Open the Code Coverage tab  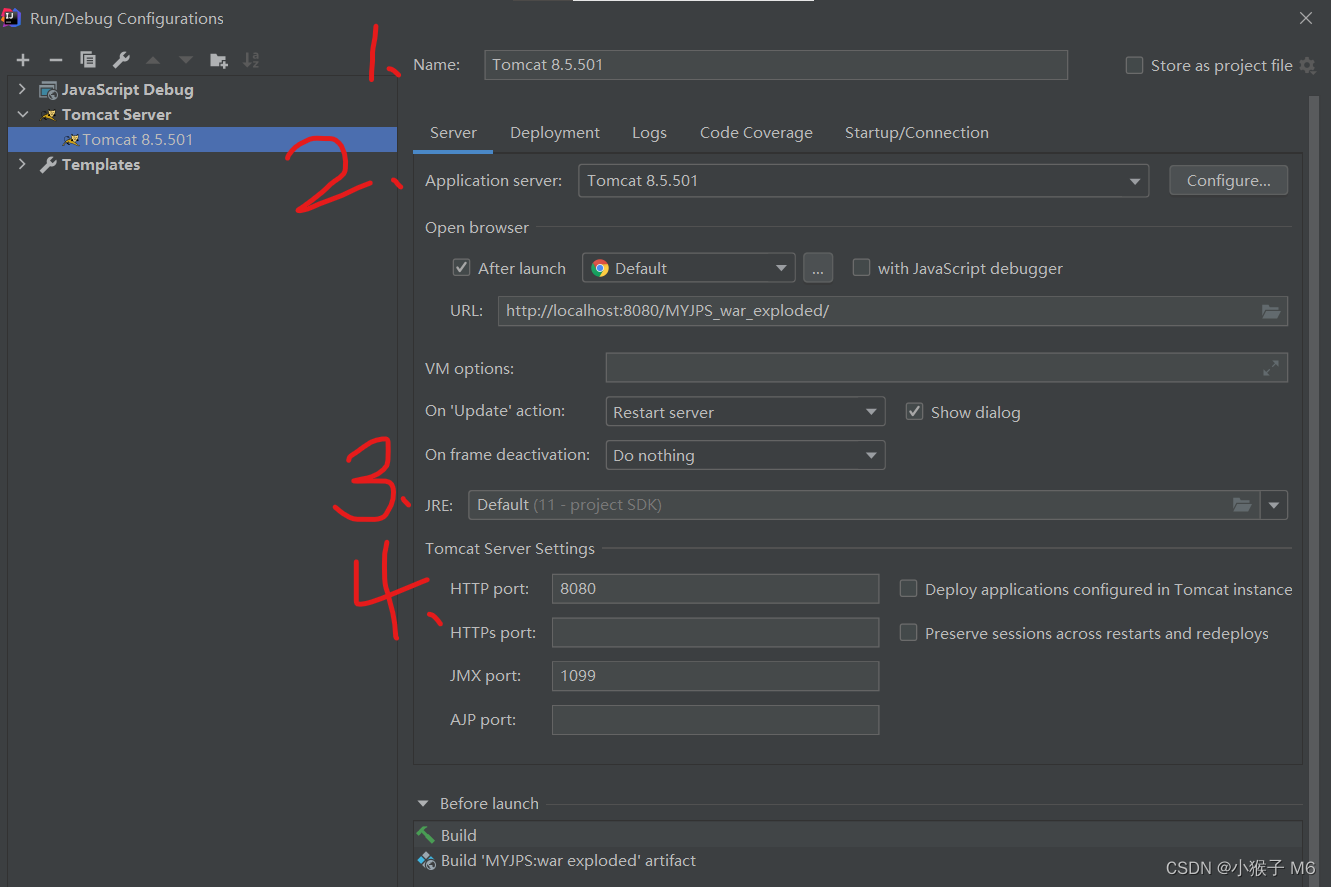(x=756, y=133)
